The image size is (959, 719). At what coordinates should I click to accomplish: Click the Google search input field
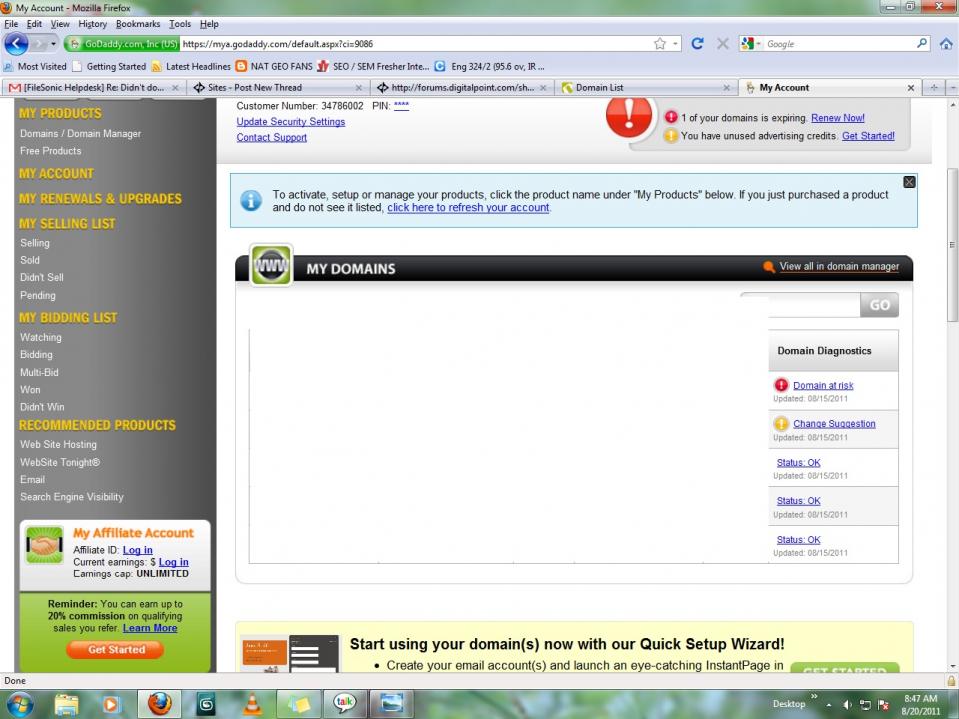click(840, 43)
